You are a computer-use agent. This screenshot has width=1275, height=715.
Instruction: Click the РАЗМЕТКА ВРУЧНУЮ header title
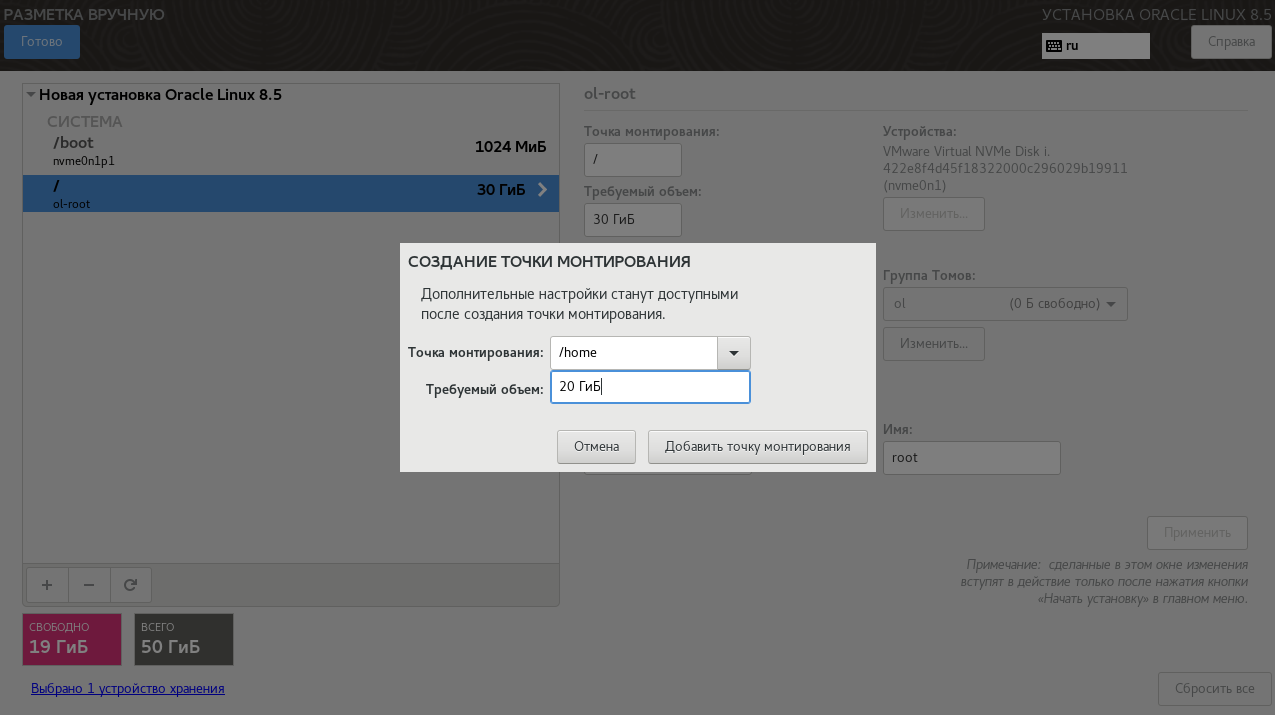84,15
